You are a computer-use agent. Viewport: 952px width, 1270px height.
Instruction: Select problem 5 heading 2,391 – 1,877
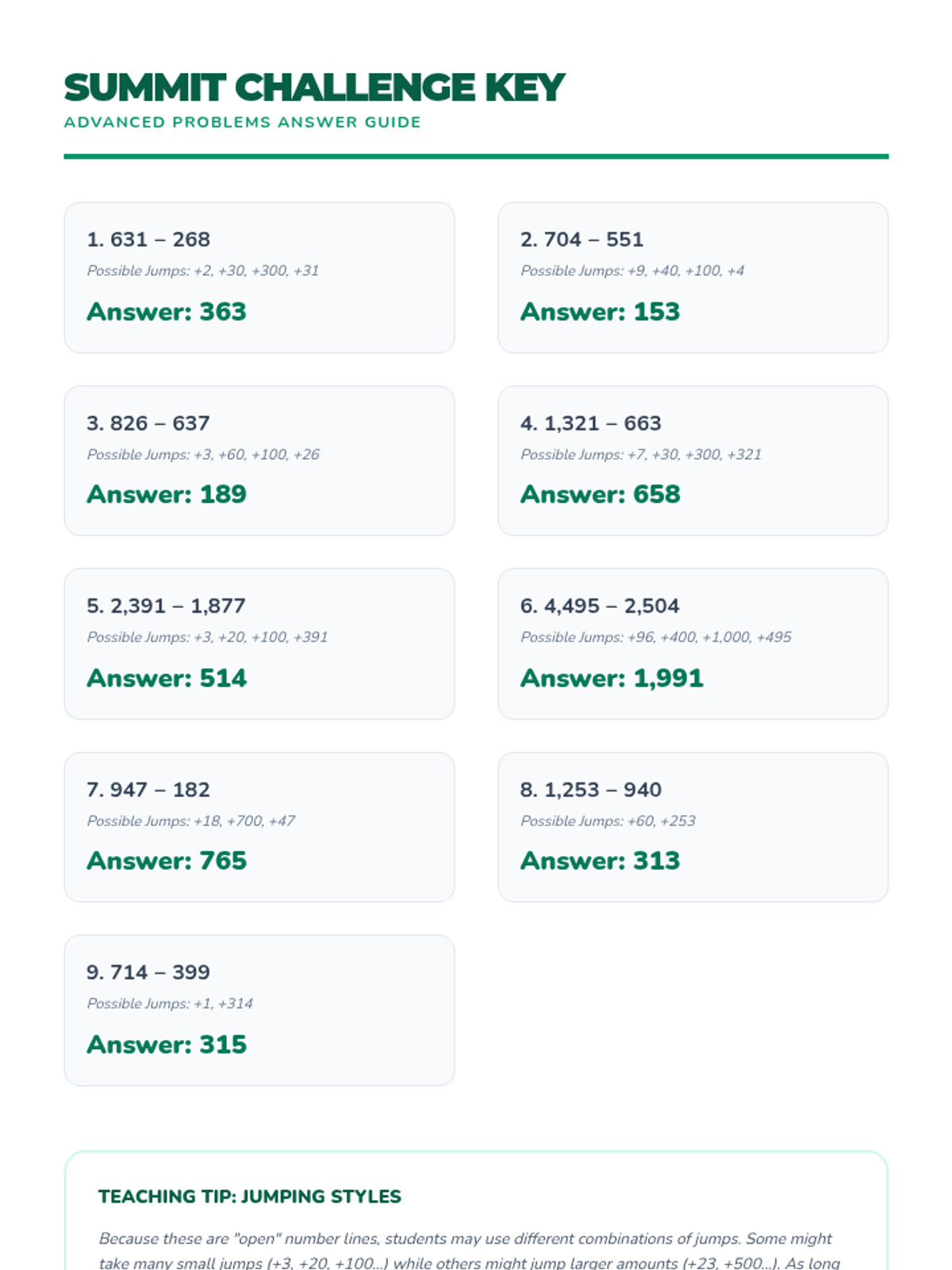[x=166, y=606]
